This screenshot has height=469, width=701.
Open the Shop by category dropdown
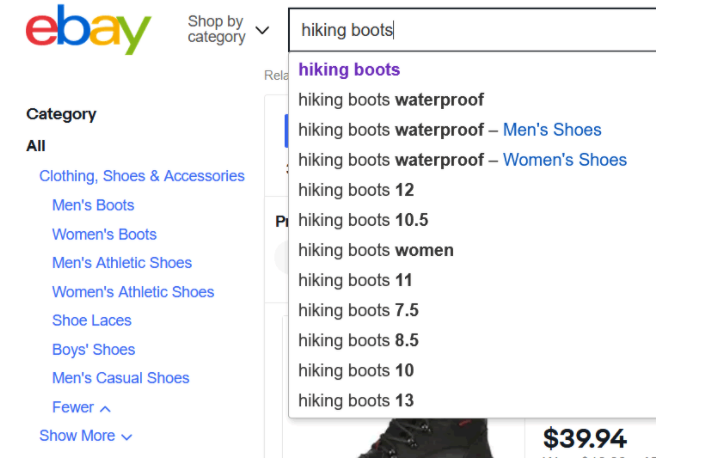point(228,29)
